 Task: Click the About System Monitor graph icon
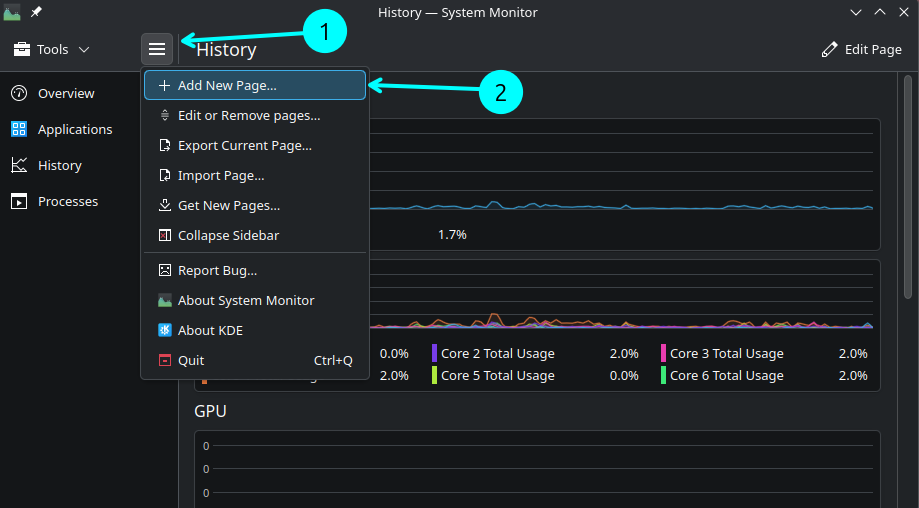[165, 301]
